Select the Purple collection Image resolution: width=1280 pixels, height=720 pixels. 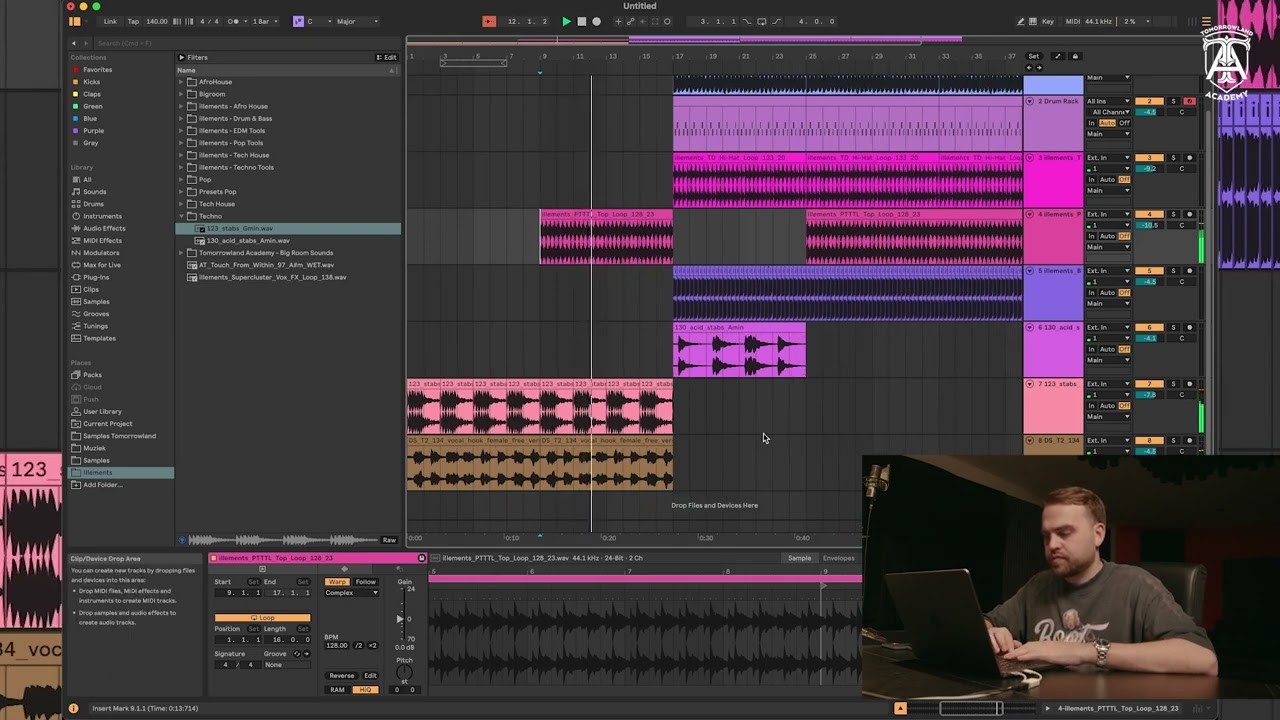point(93,130)
